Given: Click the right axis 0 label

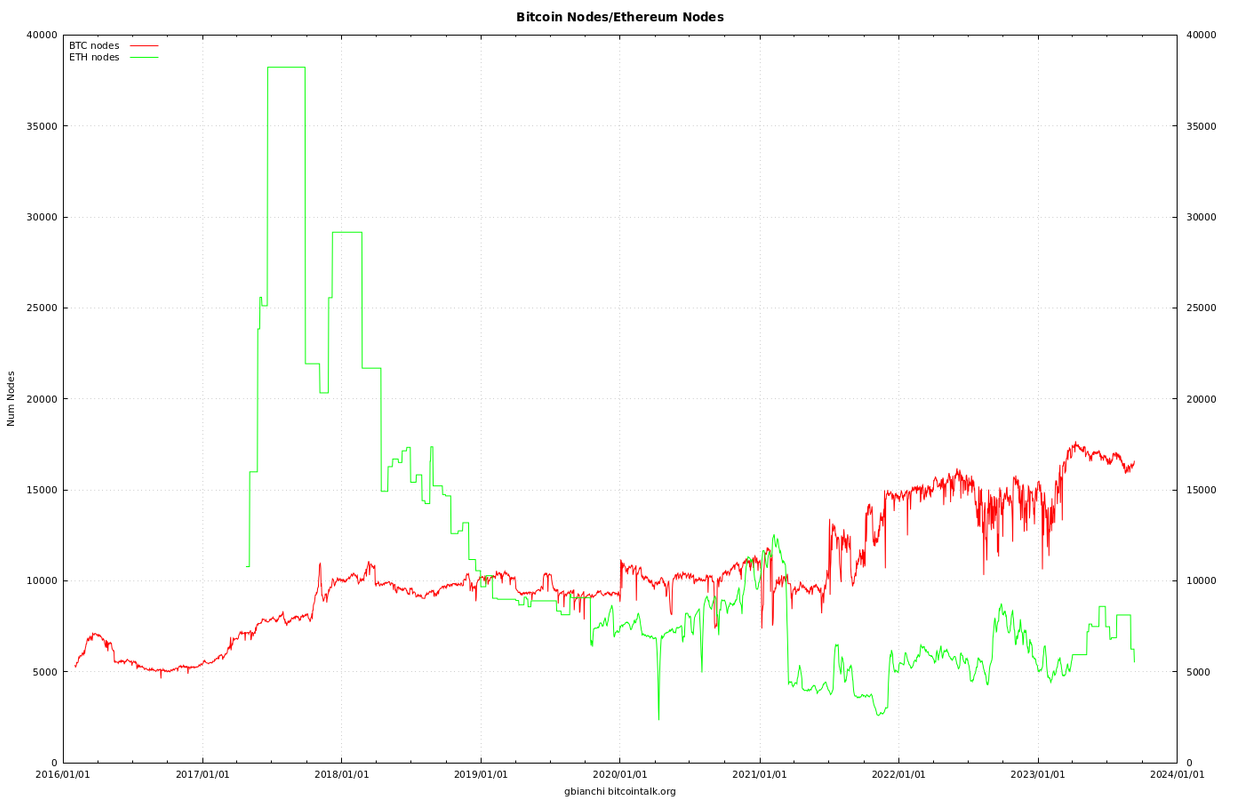Looking at the screenshot, I should coord(1189,763).
